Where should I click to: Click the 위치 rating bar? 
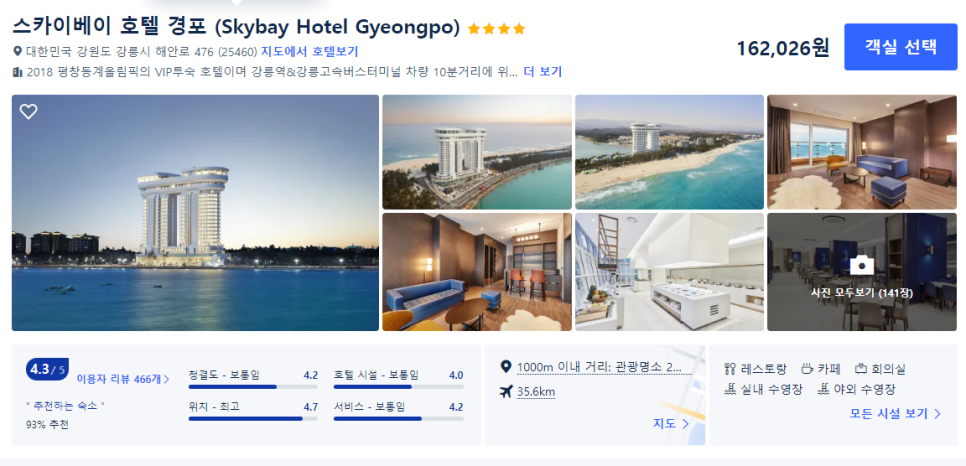click(253, 419)
